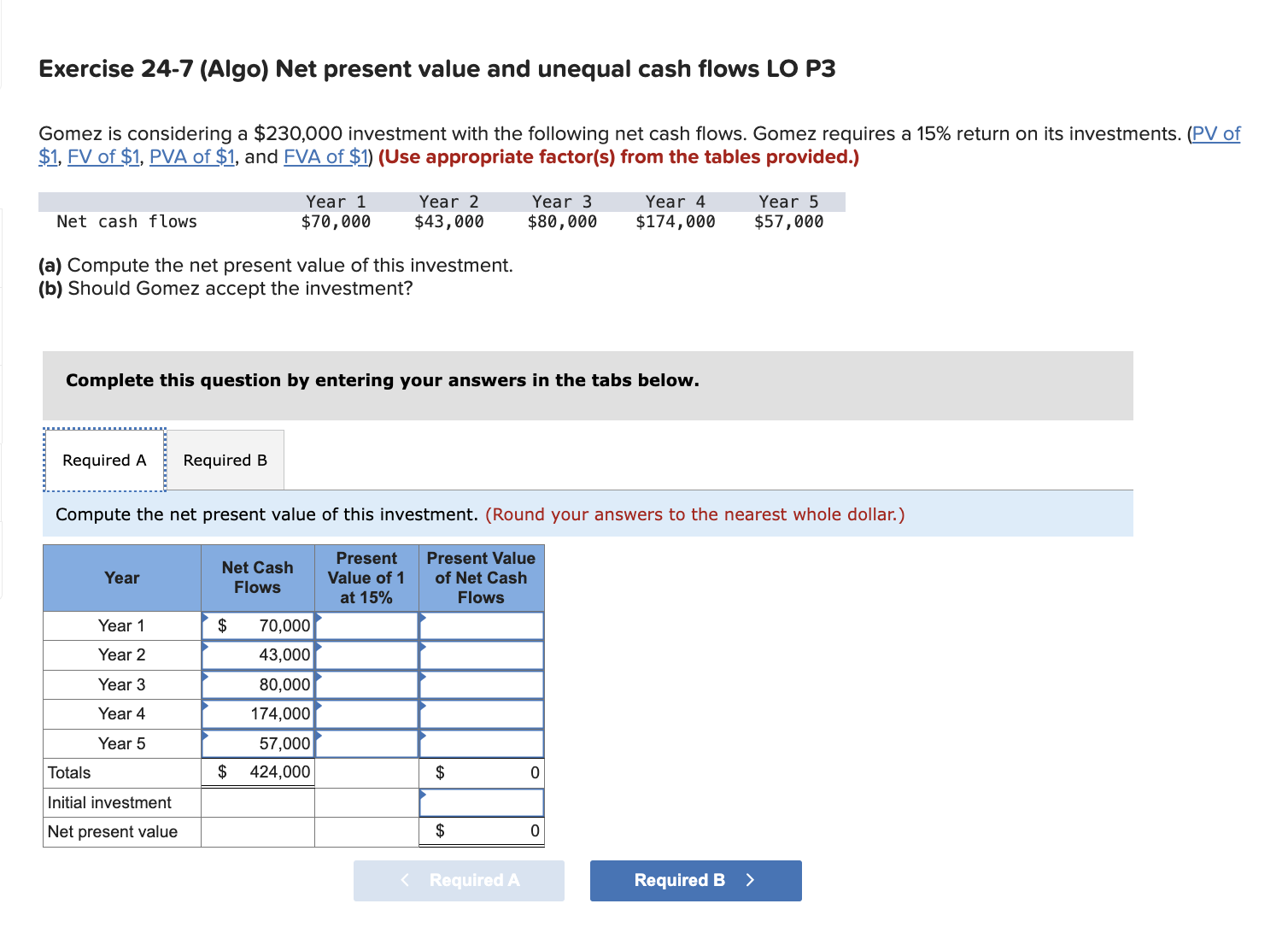Screen dimensions: 1288x933
Task: Click Year 5 Present Value of 1 input cell
Action: [x=366, y=743]
